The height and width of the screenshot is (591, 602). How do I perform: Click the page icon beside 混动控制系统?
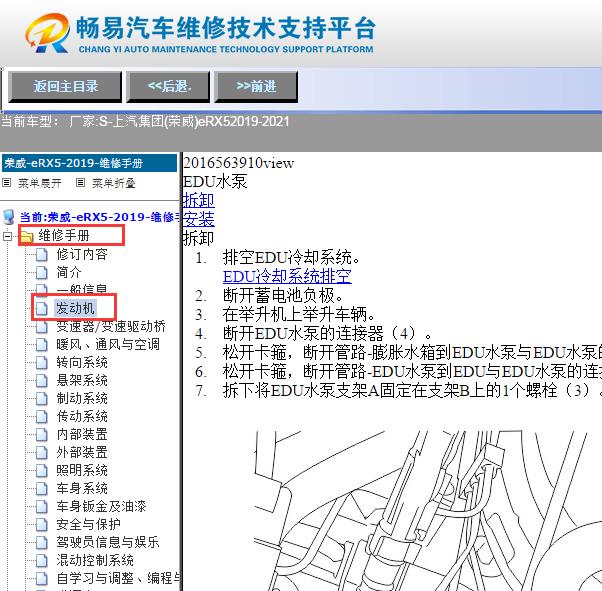point(41,561)
